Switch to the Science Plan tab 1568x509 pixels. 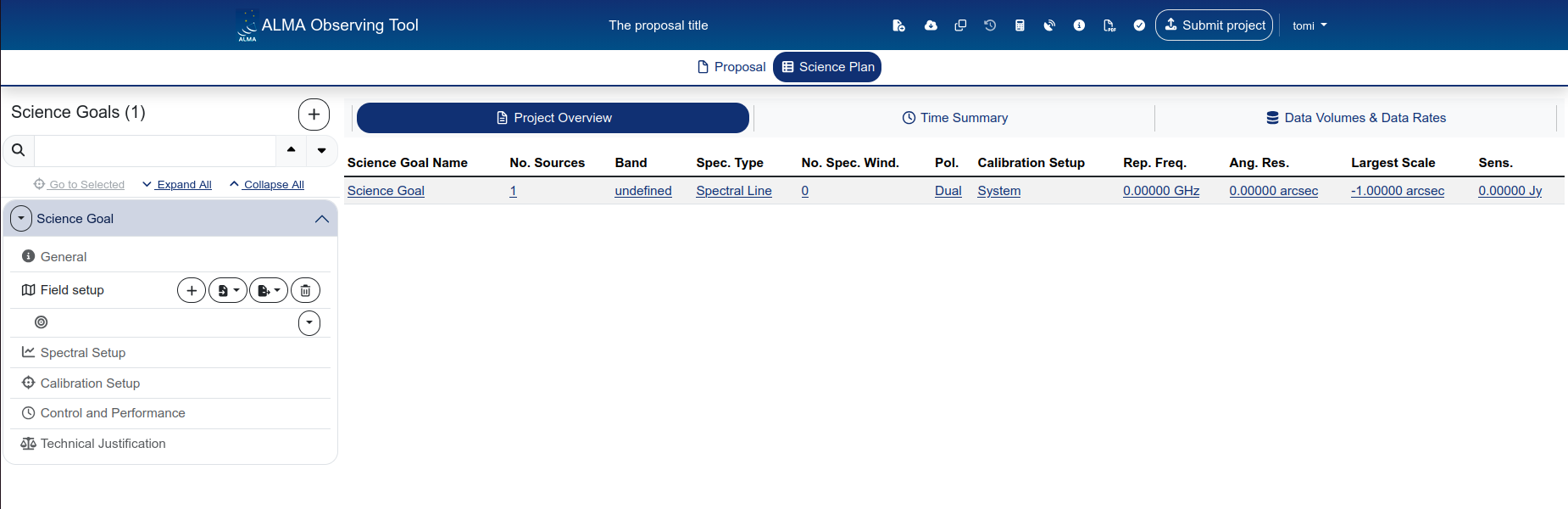(x=827, y=67)
